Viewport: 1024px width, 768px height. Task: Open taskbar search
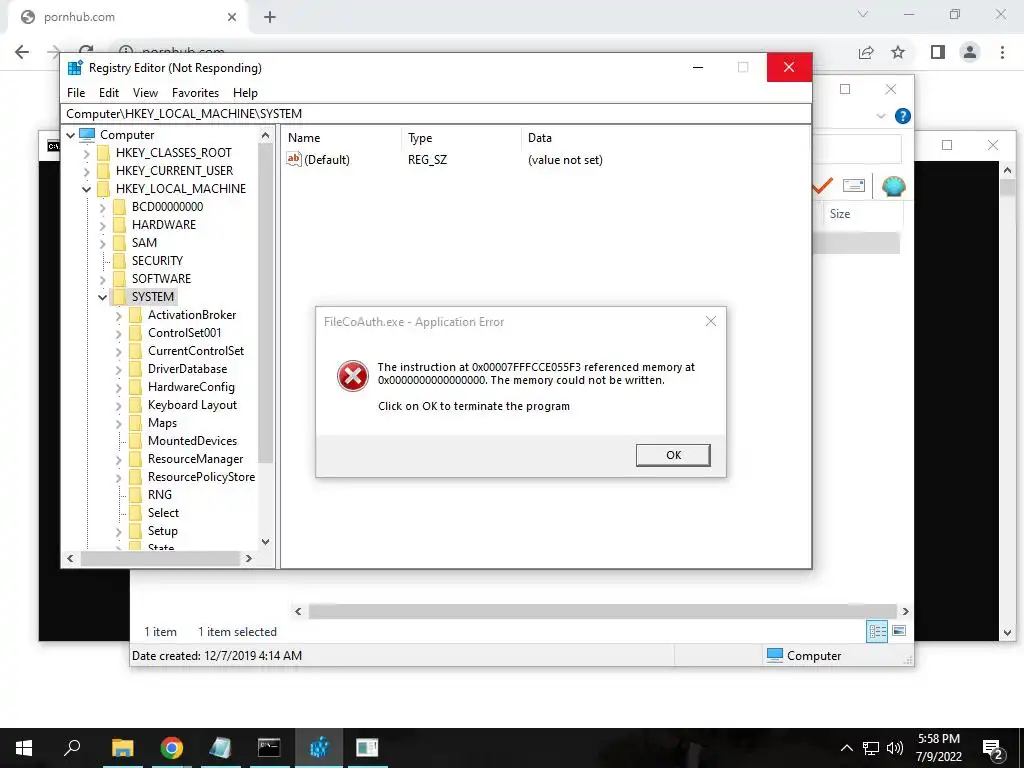point(72,748)
